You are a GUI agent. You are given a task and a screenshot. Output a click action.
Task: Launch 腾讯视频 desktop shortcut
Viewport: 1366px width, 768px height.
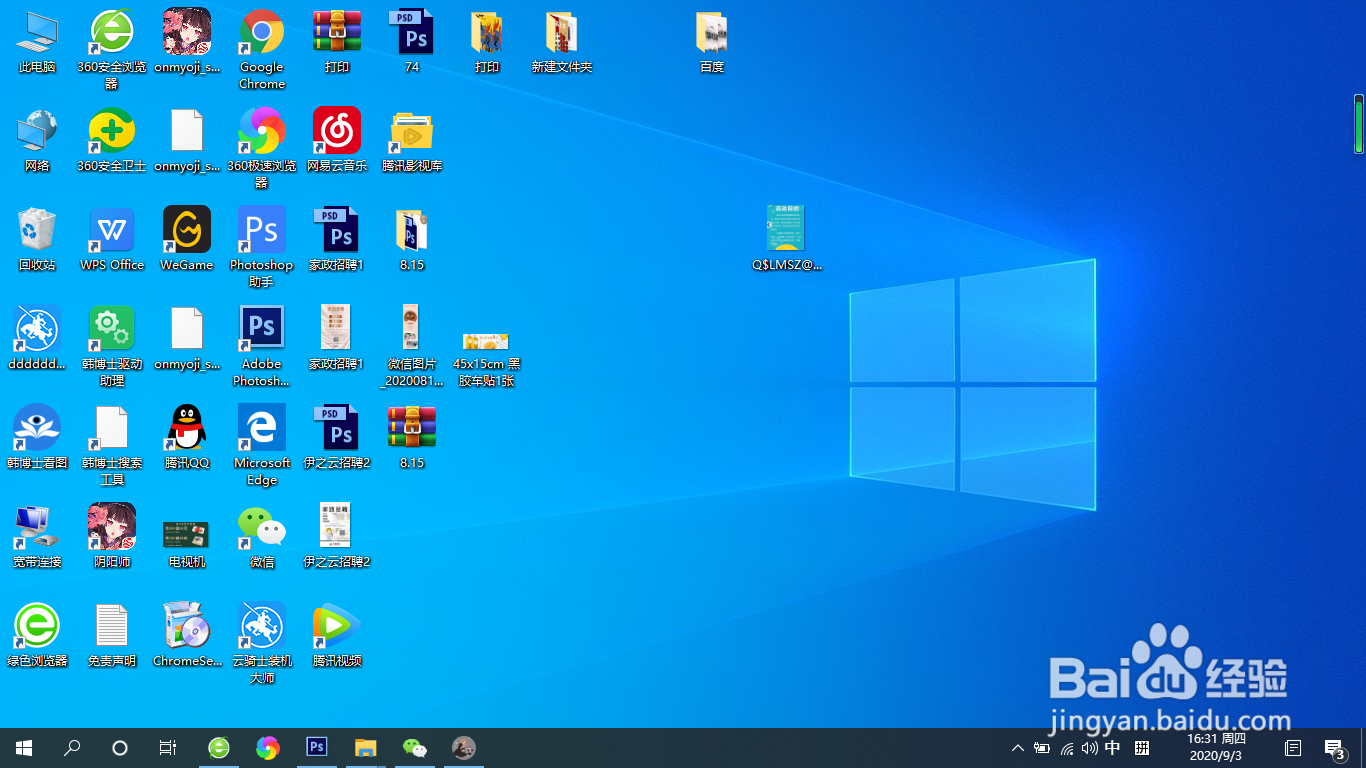[337, 636]
